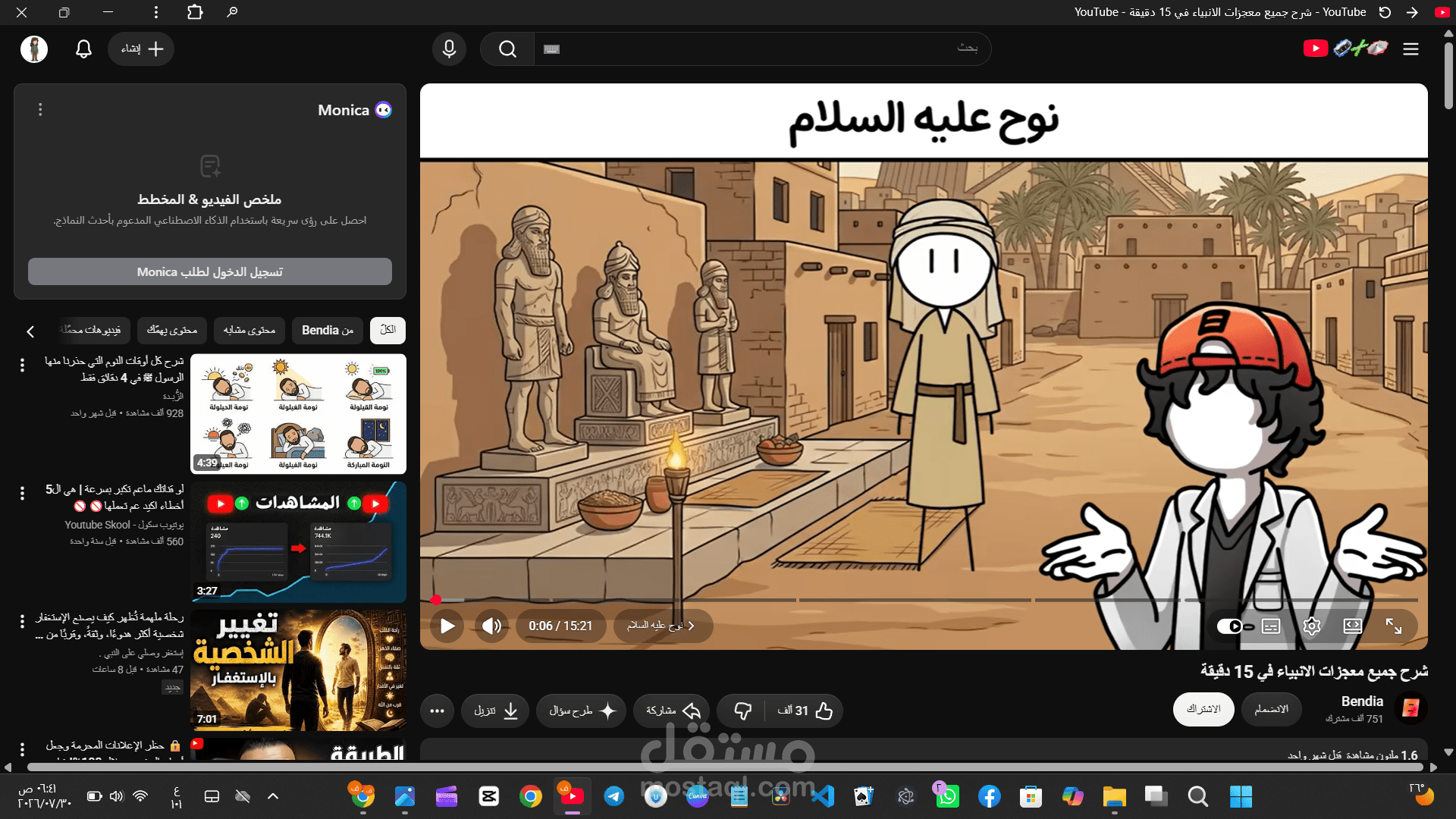This screenshot has height=819, width=1456.
Task: Select the محتوى يهمّك filter chip
Action: 172,330
